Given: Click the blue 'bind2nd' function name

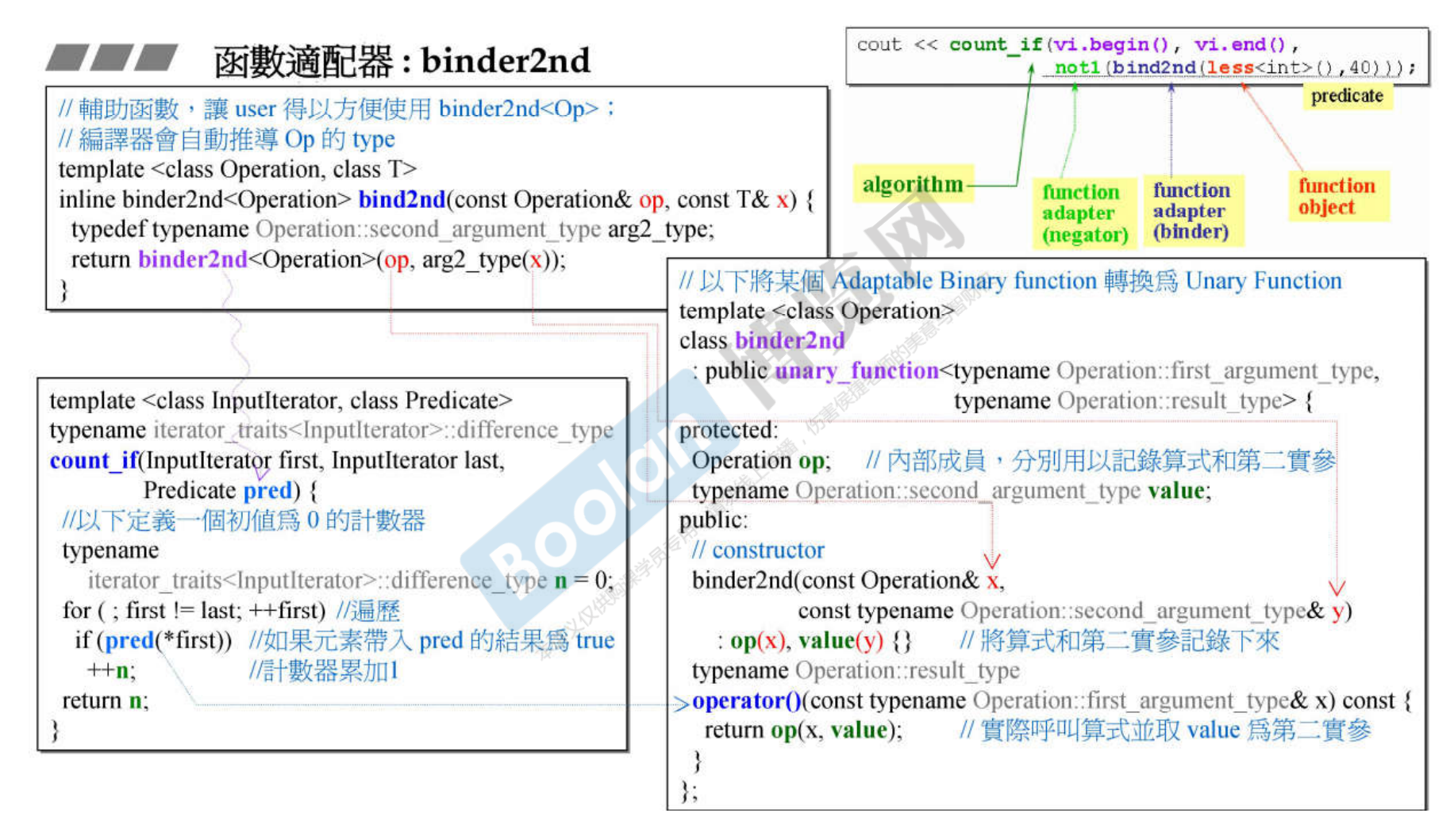Looking at the screenshot, I should point(402,199).
